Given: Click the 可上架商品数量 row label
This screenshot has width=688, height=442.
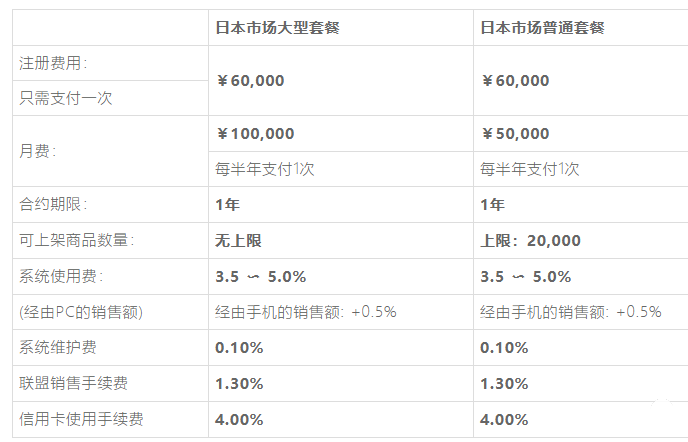Looking at the screenshot, I should tap(76, 240).
